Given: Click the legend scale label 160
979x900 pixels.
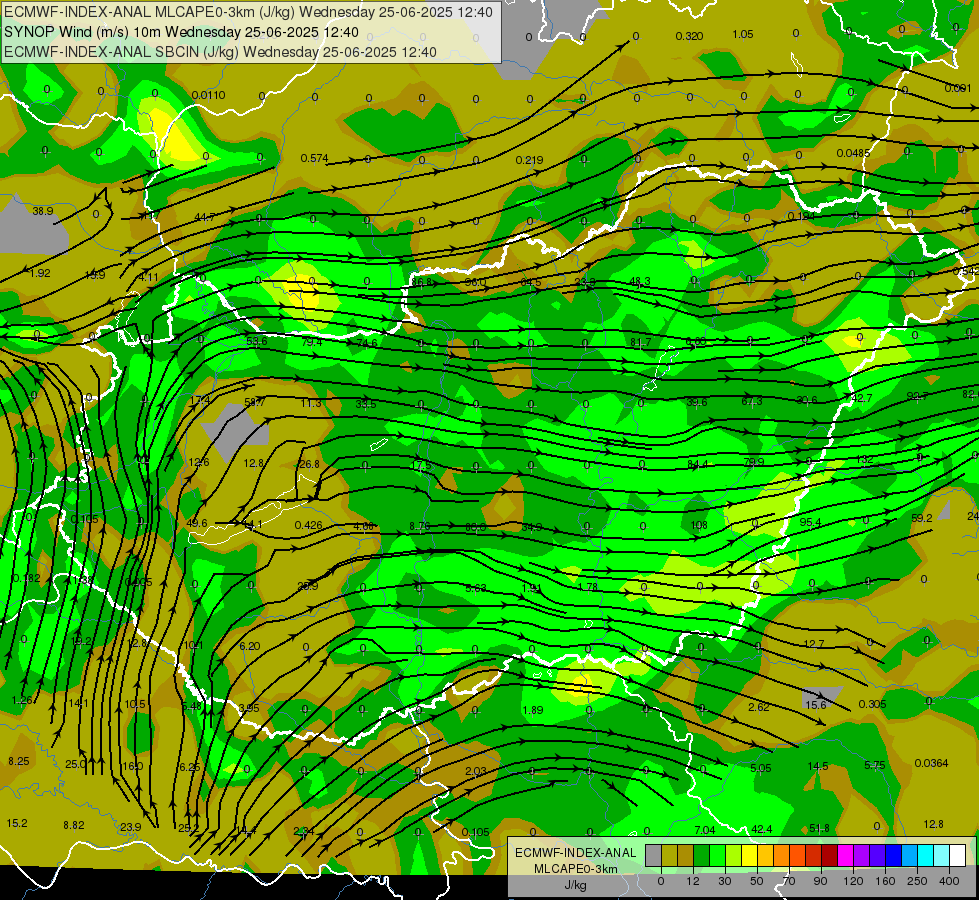Looking at the screenshot, I should click(885, 881).
